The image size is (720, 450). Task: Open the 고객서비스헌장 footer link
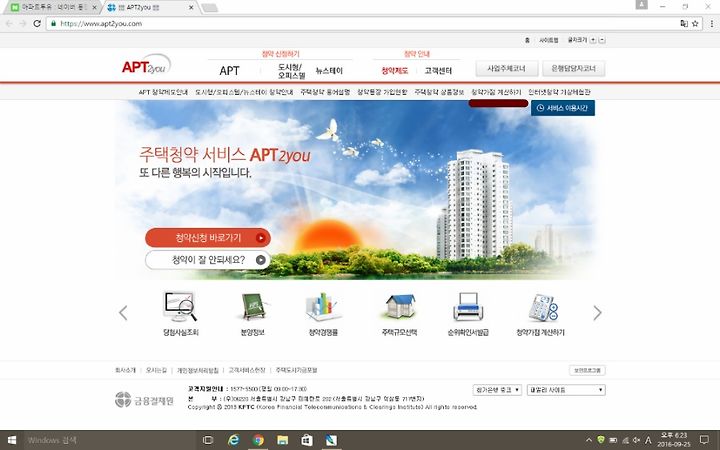(247, 370)
